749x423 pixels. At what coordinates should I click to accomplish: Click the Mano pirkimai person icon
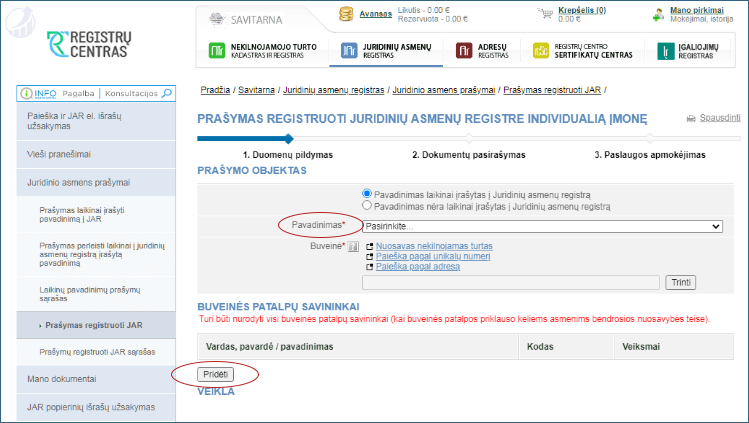tap(658, 14)
